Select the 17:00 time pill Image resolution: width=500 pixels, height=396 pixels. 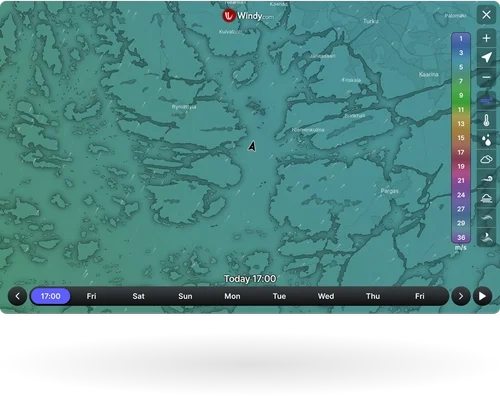pyautogui.click(x=50, y=296)
